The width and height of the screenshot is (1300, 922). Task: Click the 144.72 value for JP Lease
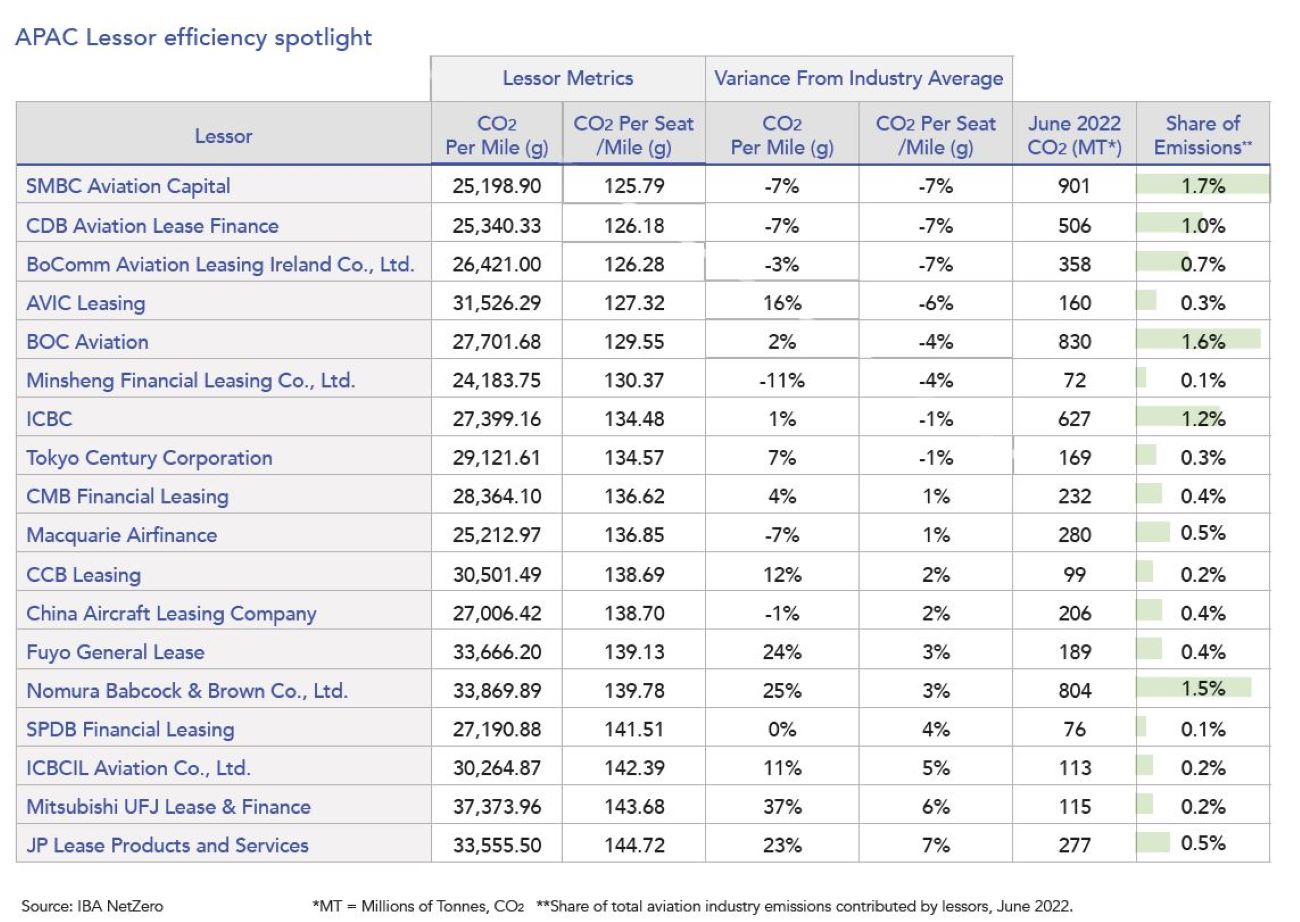point(634,845)
